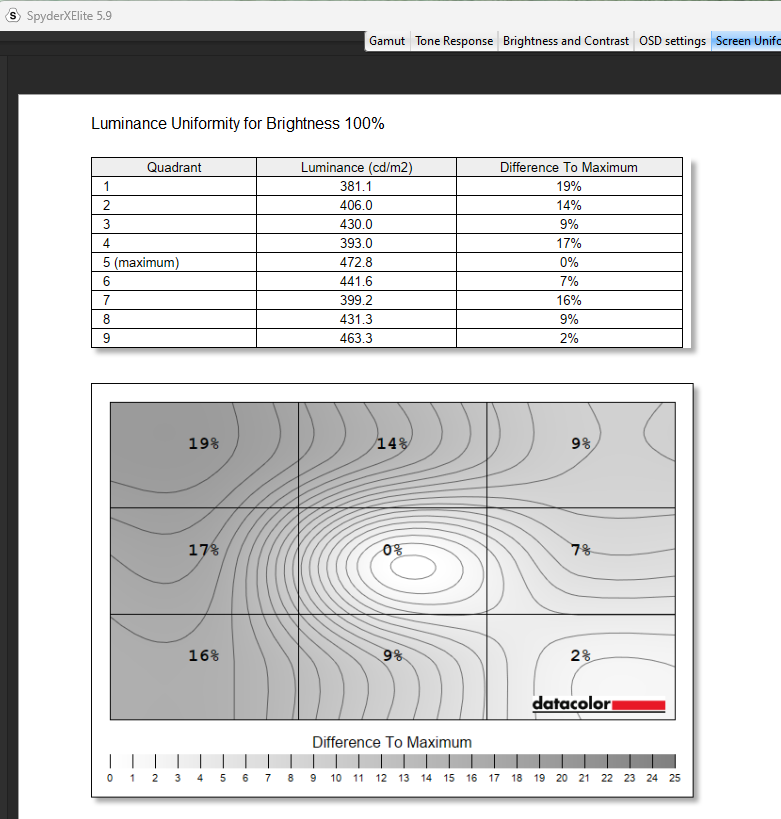Image resolution: width=781 pixels, height=819 pixels.
Task: Open the Tone Response tab
Action: point(454,41)
